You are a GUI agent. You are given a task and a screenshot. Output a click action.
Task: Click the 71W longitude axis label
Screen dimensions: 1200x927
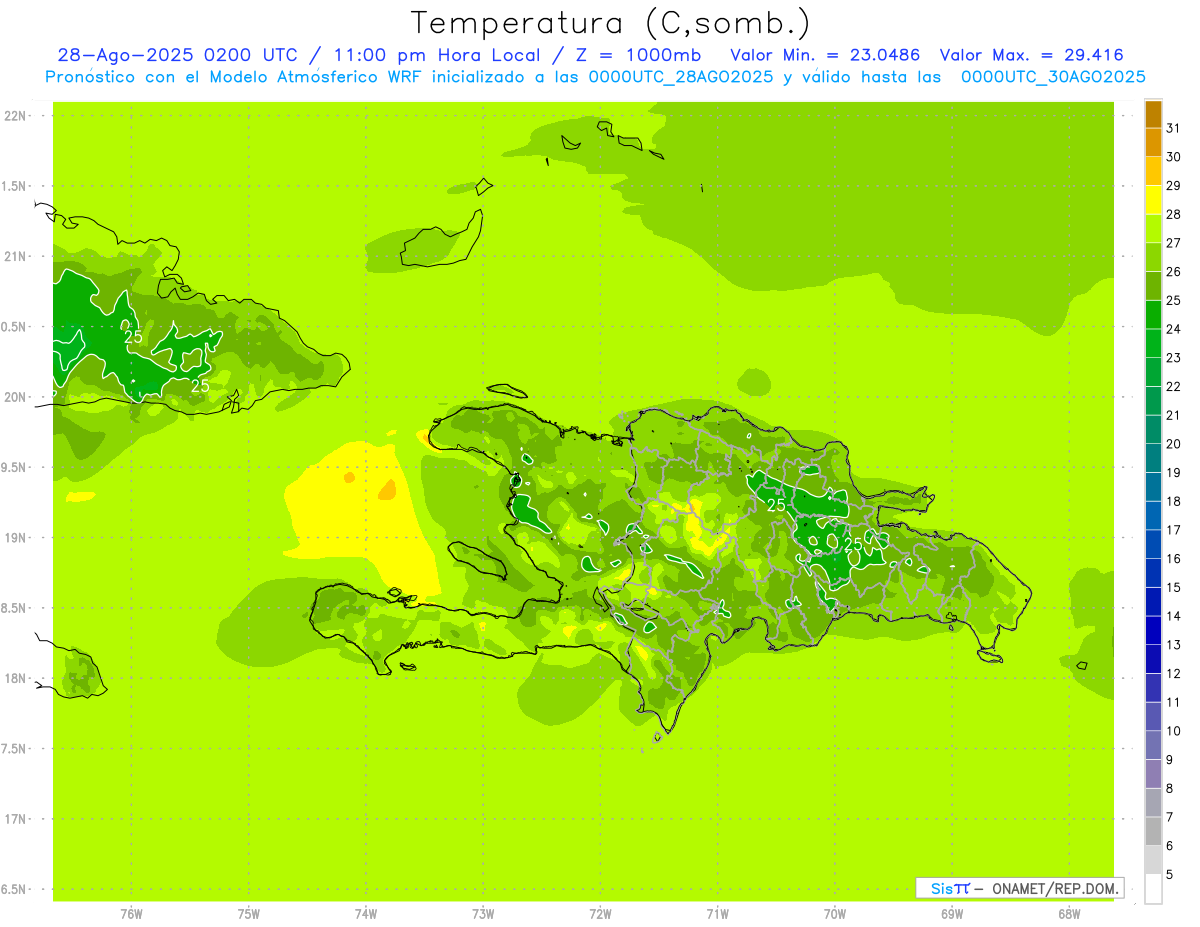point(717,913)
